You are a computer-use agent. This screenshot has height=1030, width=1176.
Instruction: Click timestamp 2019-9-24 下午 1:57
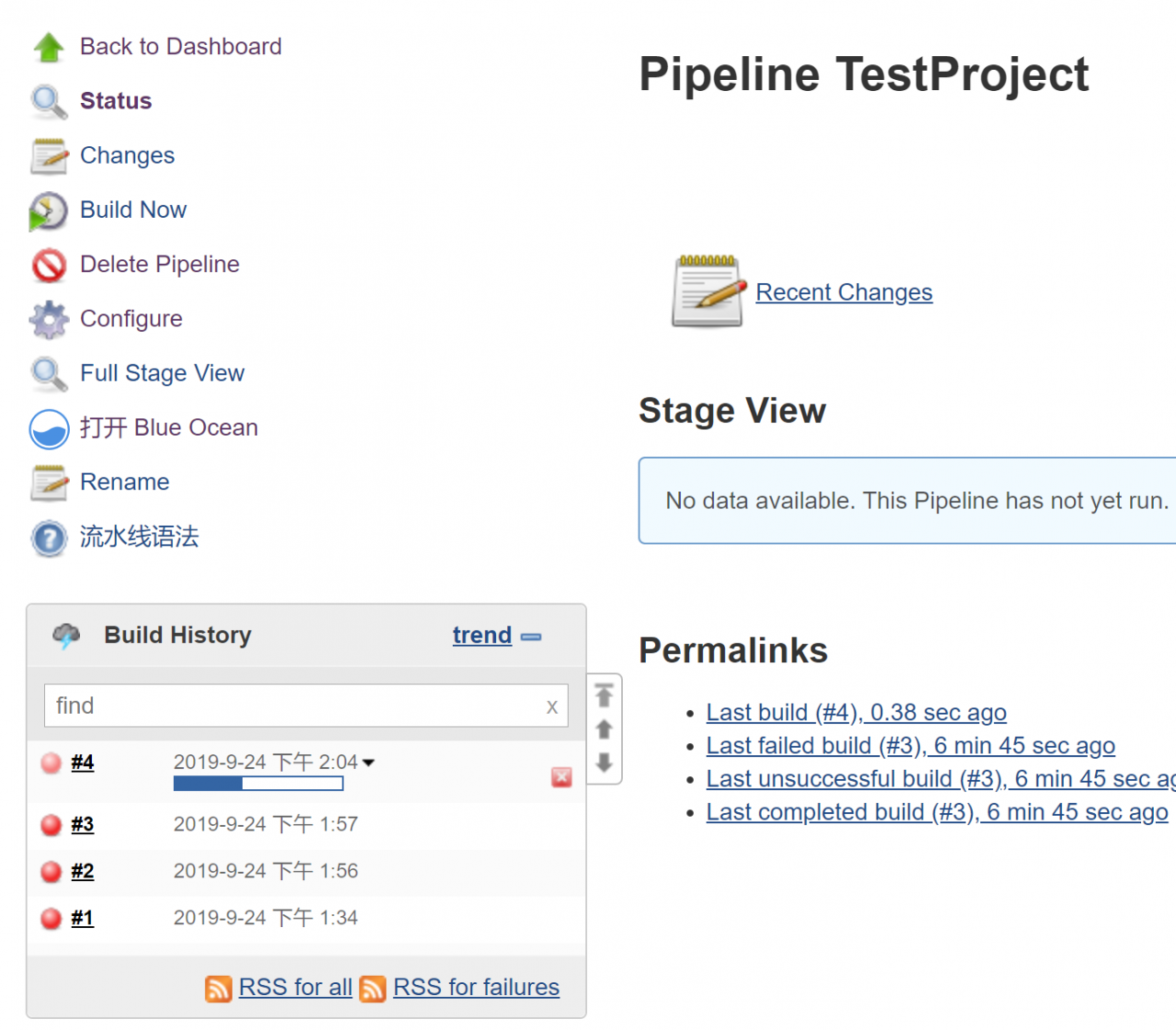[266, 824]
